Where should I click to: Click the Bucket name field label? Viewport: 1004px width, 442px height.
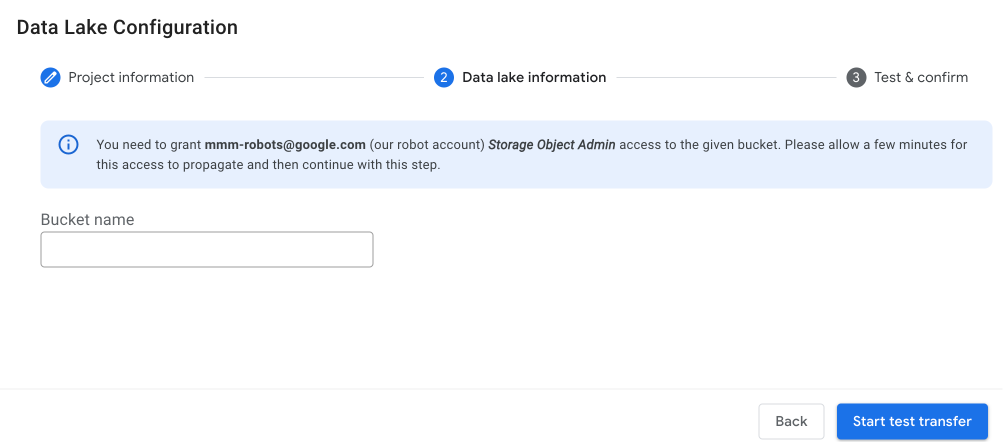pyautogui.click(x=87, y=219)
